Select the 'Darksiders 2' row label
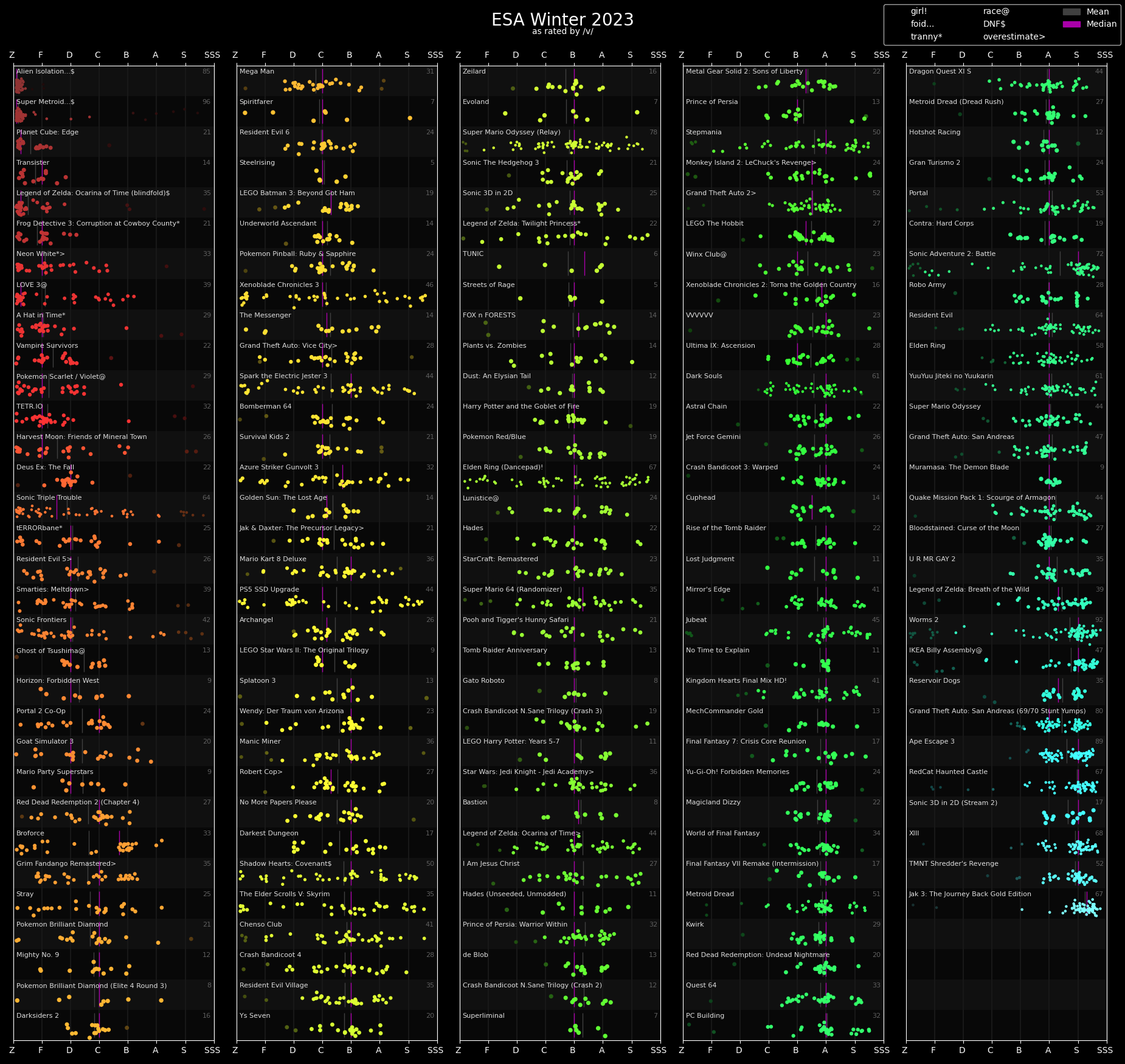 coord(38,1016)
